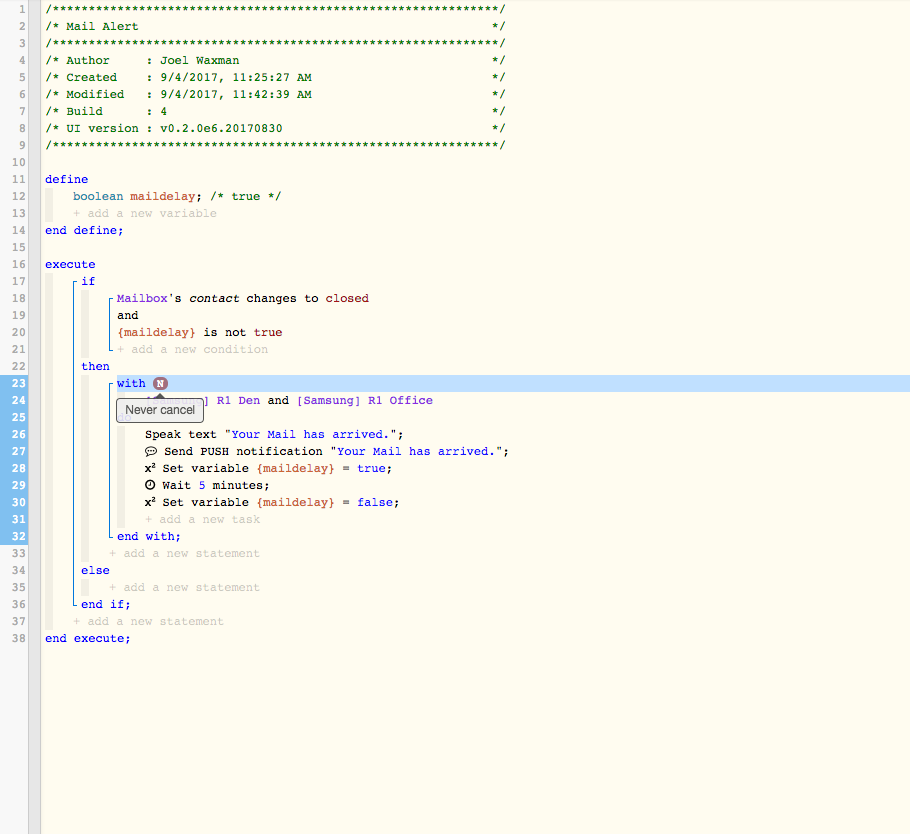Edit the Set variable {maildelay} = true task
This screenshot has width=910, height=834.
tap(269, 468)
